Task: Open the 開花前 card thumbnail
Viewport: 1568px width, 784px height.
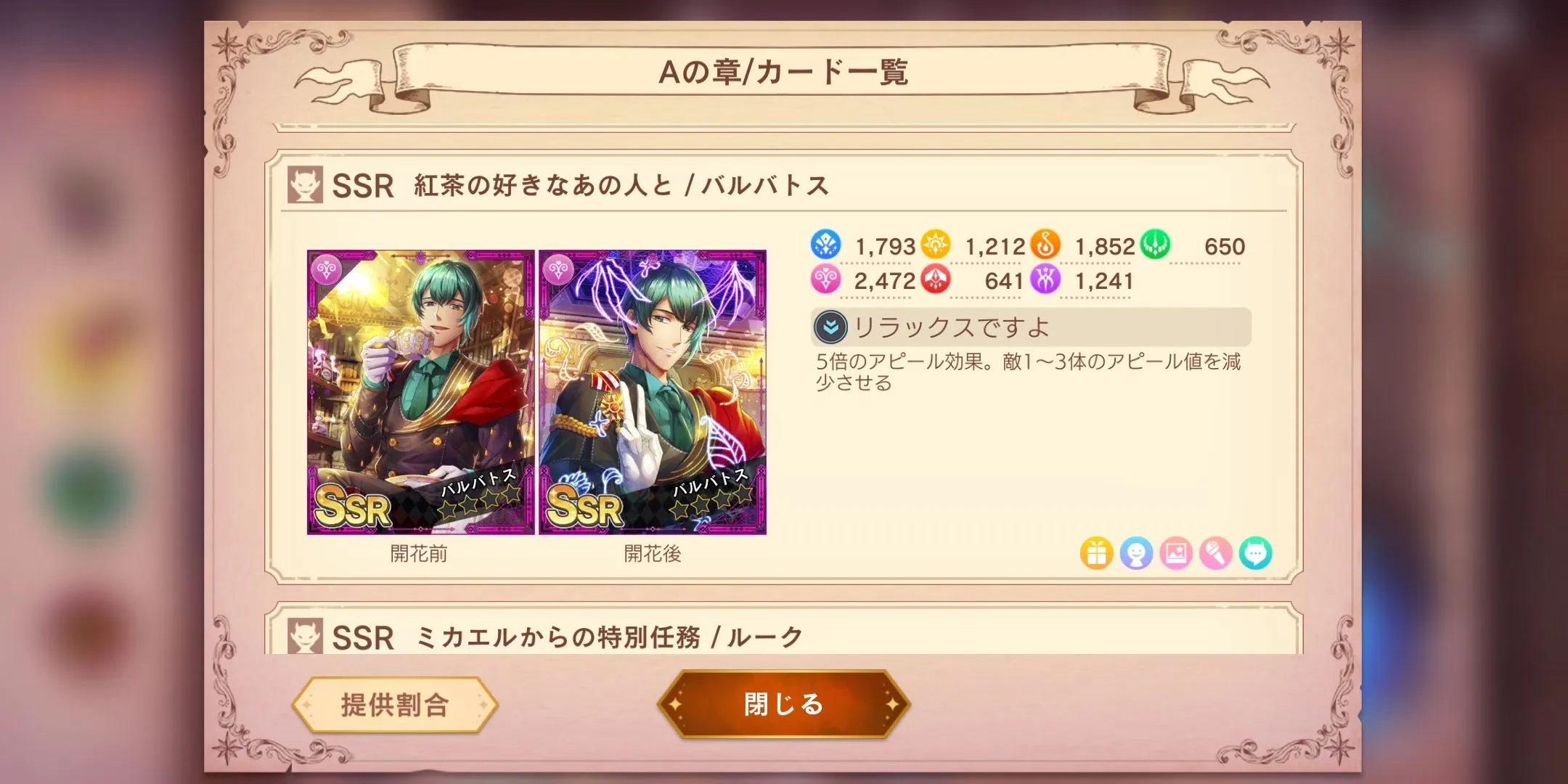Action: tap(420, 392)
